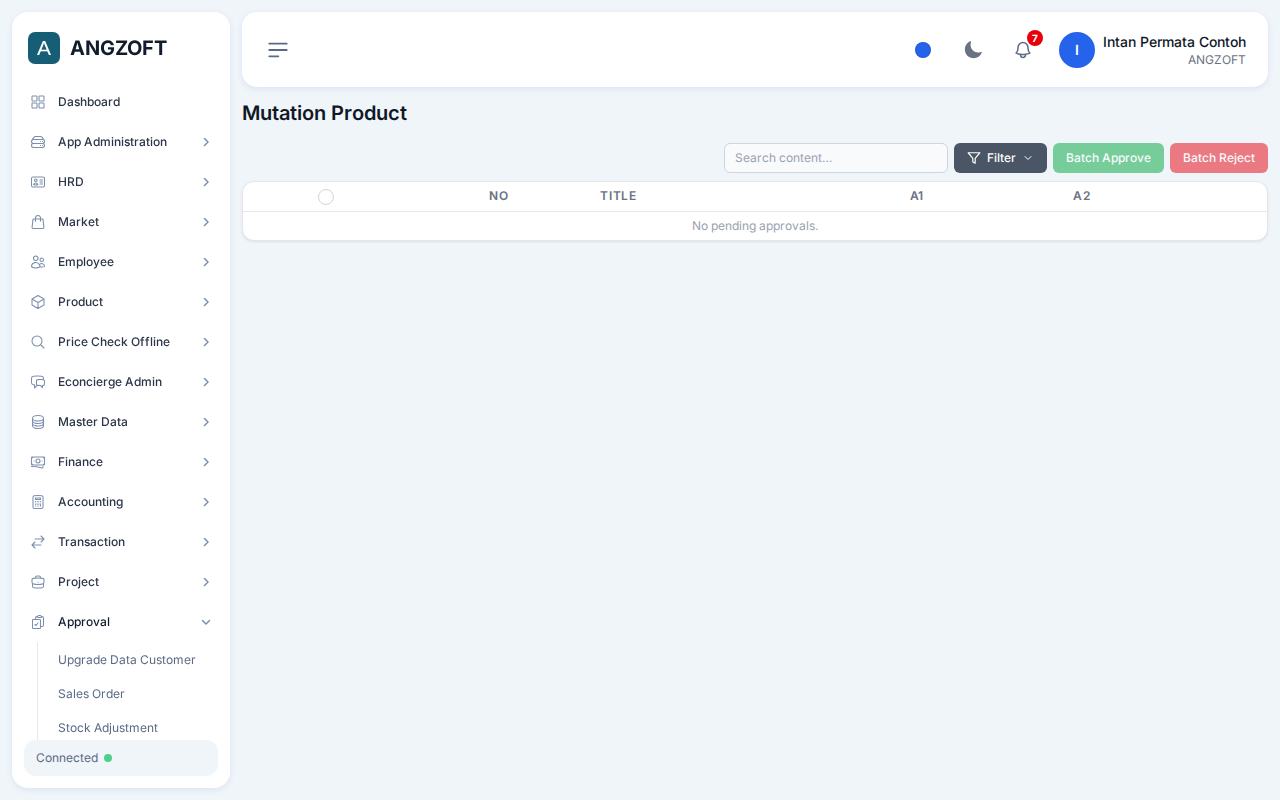Expand Econcierge Admin chevron
The width and height of the screenshot is (1280, 800).
[x=206, y=382]
